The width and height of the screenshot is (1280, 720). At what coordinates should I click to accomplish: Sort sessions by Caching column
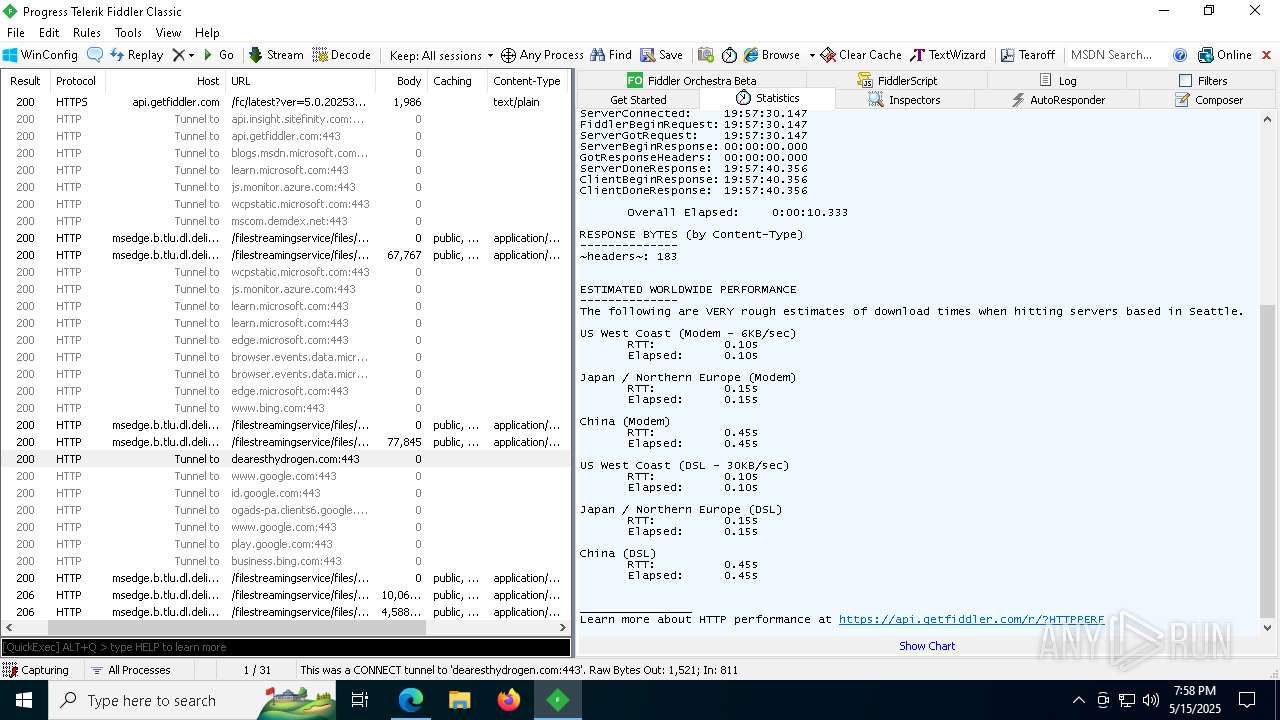[x=457, y=81]
